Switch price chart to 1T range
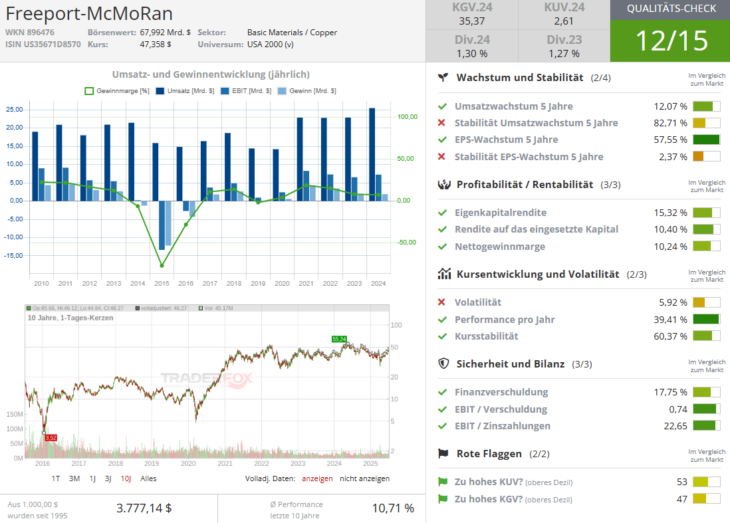Viewport: 730px width, 523px height. [x=56, y=478]
